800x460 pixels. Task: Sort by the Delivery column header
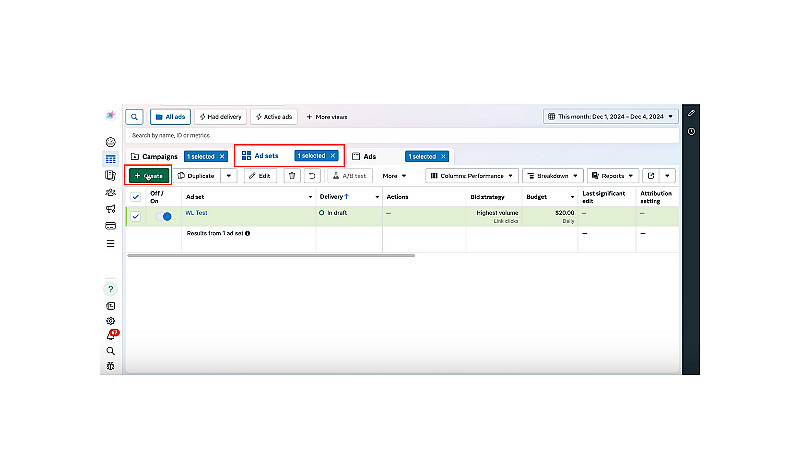tap(334, 197)
